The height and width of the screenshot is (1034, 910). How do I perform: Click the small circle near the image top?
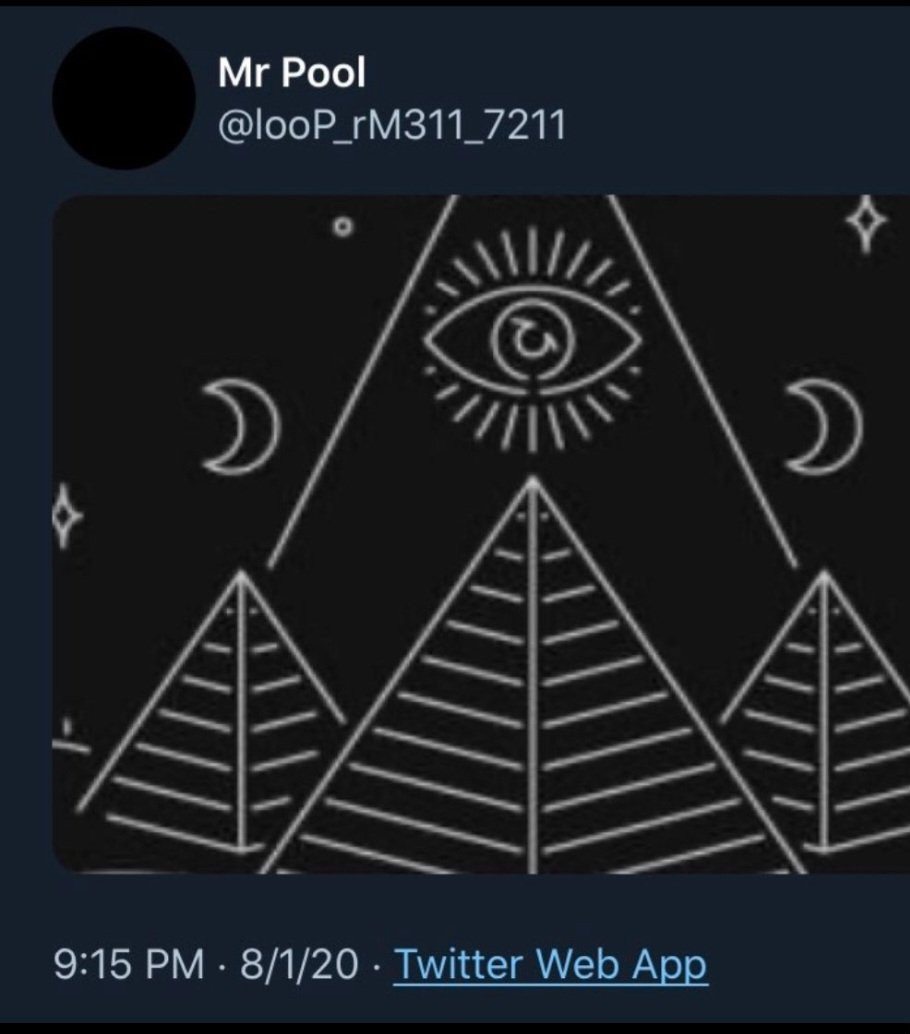342,228
